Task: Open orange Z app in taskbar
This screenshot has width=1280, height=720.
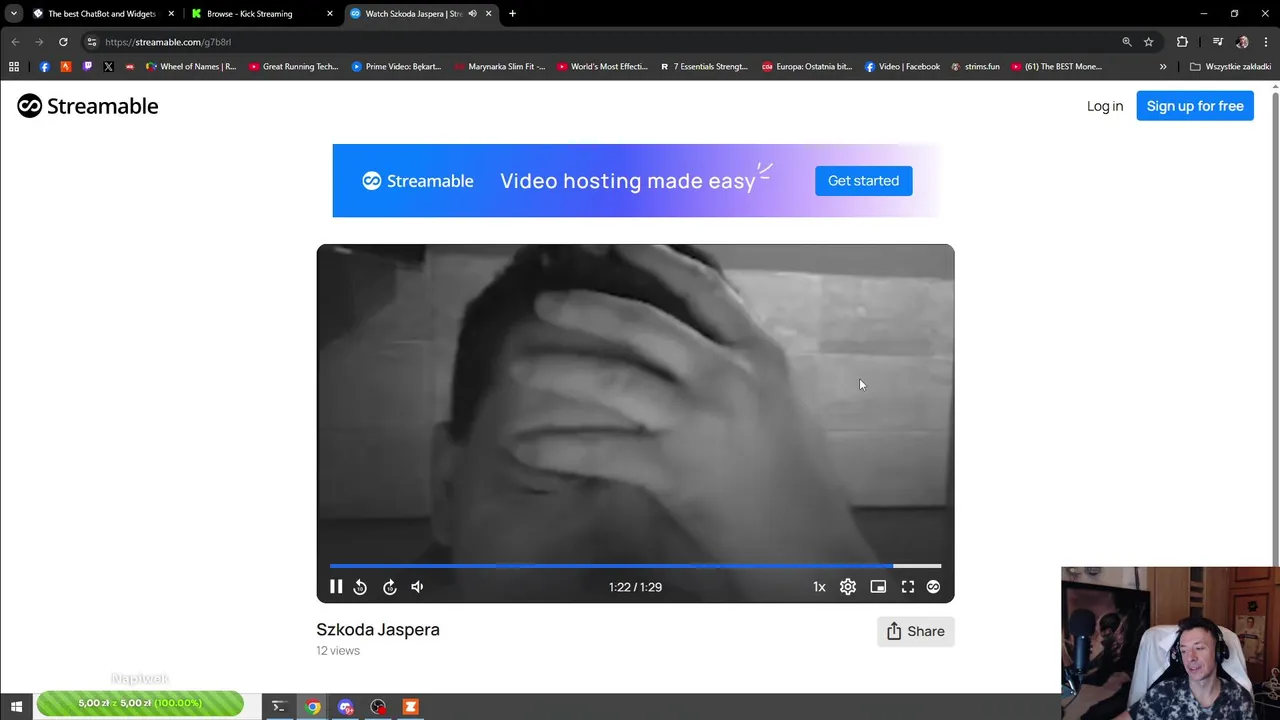Action: 410,707
